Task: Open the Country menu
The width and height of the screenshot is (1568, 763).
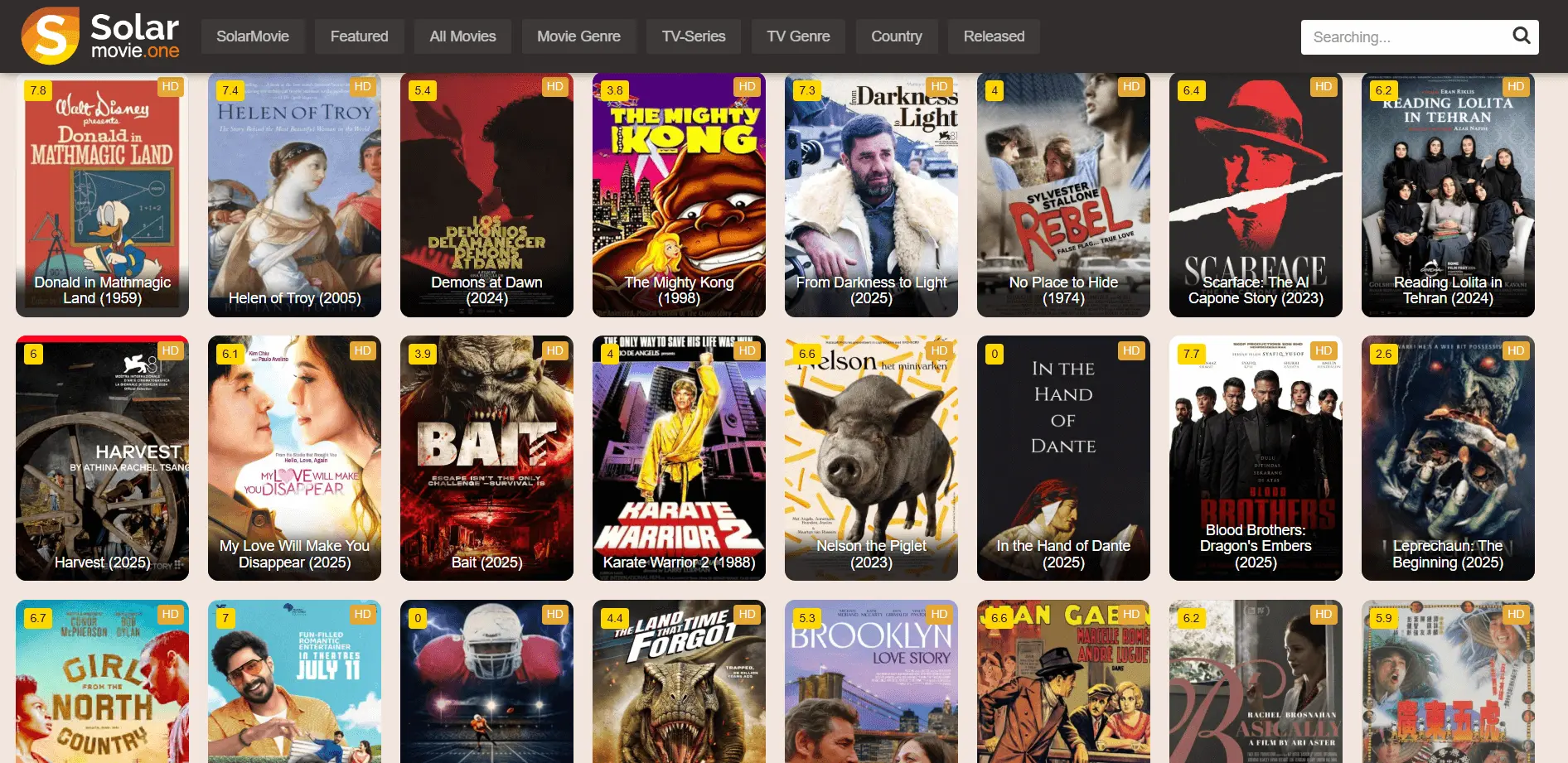Action: point(897,36)
